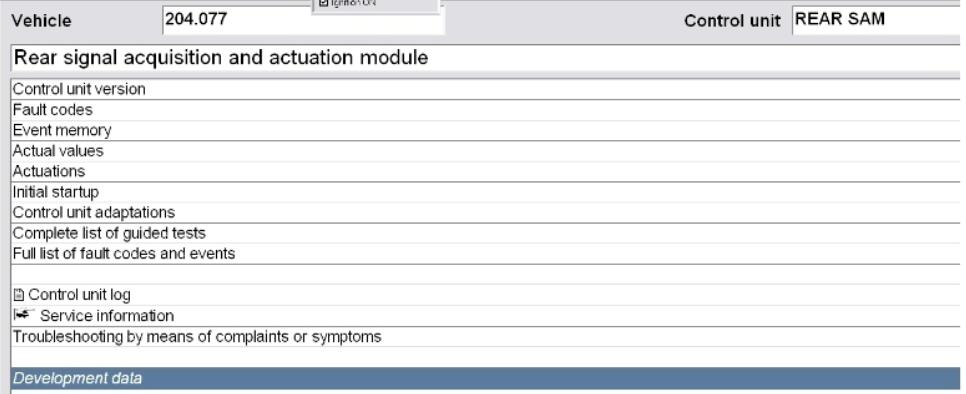The height and width of the screenshot is (394, 966).
Task: Open Event memory
Action: coord(485,131)
